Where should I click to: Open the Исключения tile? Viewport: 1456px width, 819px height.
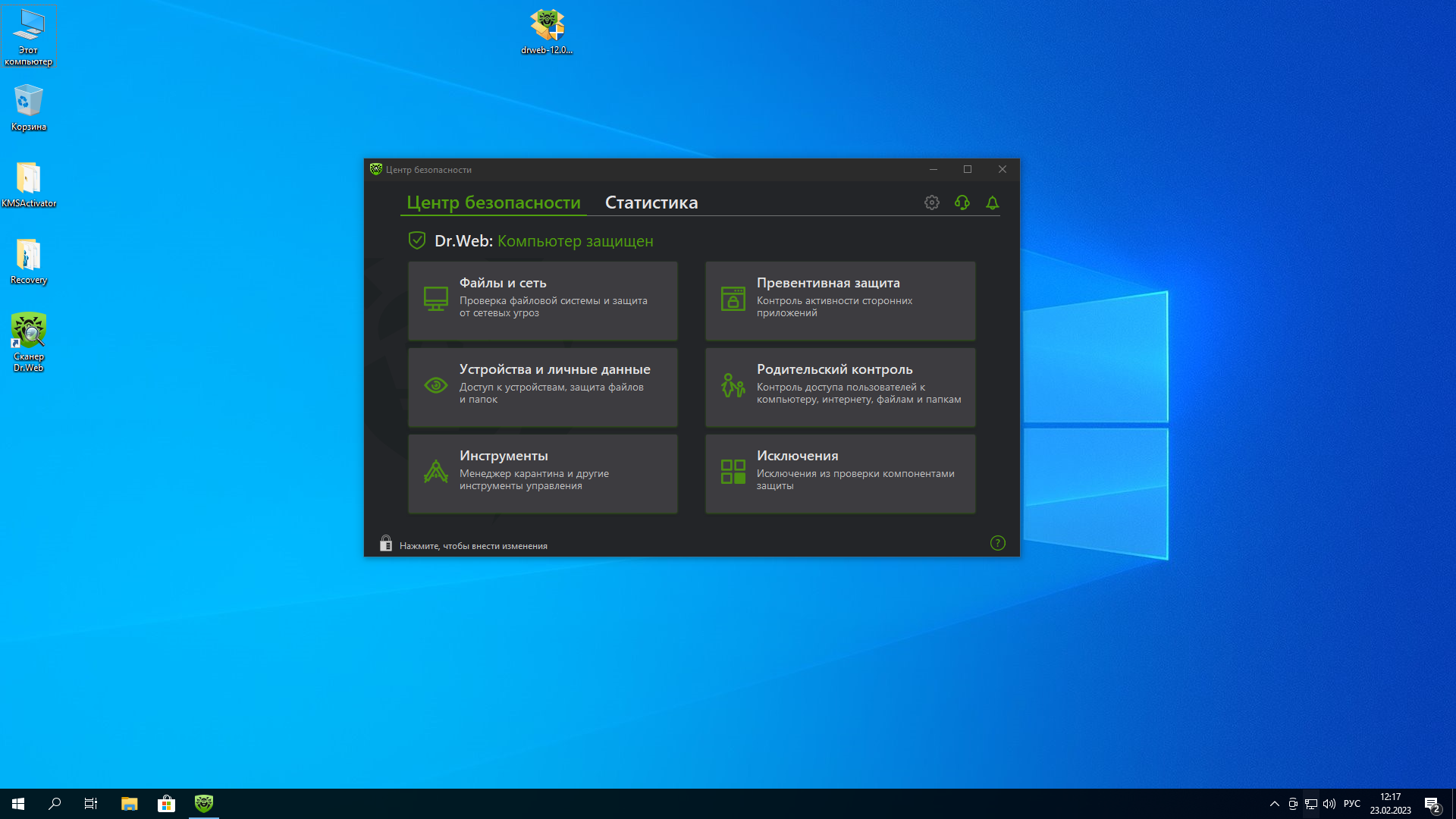click(x=840, y=473)
